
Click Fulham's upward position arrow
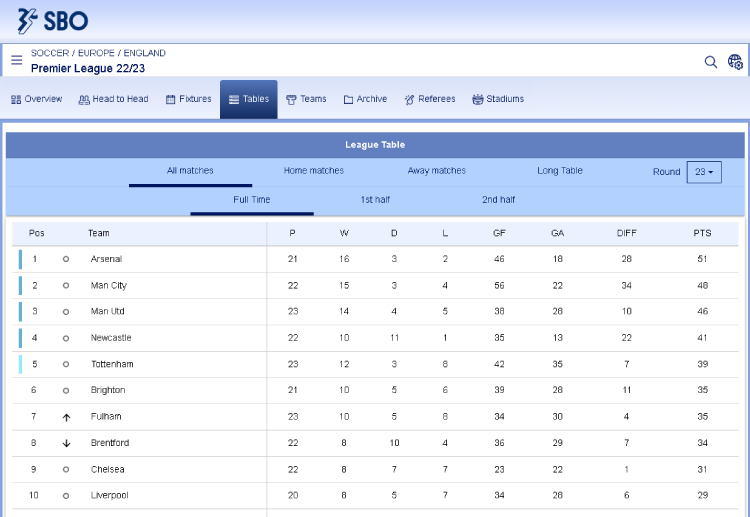click(66, 417)
